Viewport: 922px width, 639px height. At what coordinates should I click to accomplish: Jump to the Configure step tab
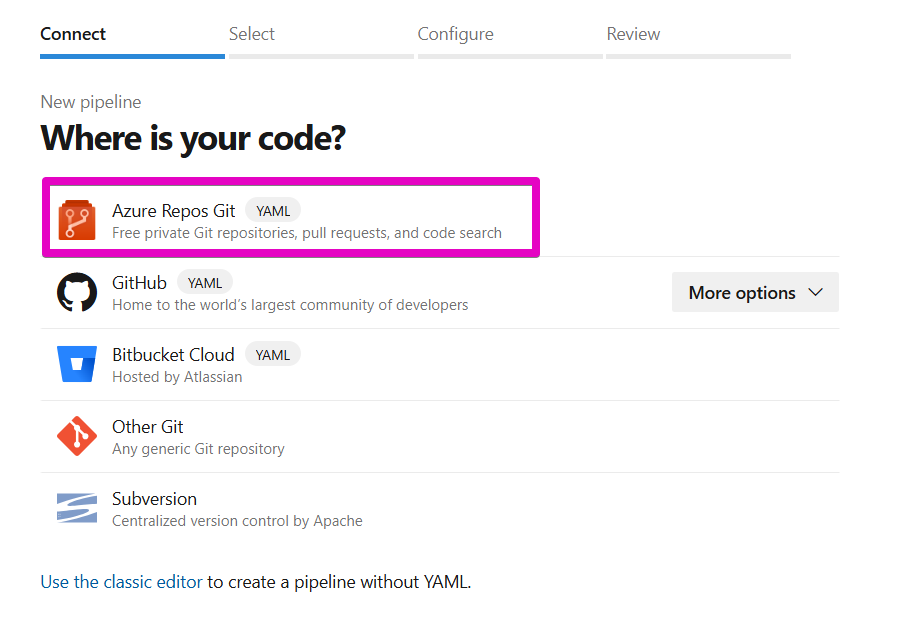click(455, 34)
